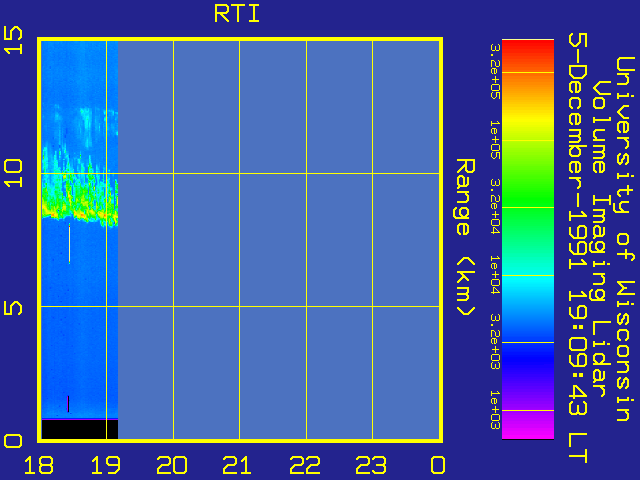The height and width of the screenshot is (480, 640).
Task: Select the 5 km range tick label
Action: [x=13, y=308]
